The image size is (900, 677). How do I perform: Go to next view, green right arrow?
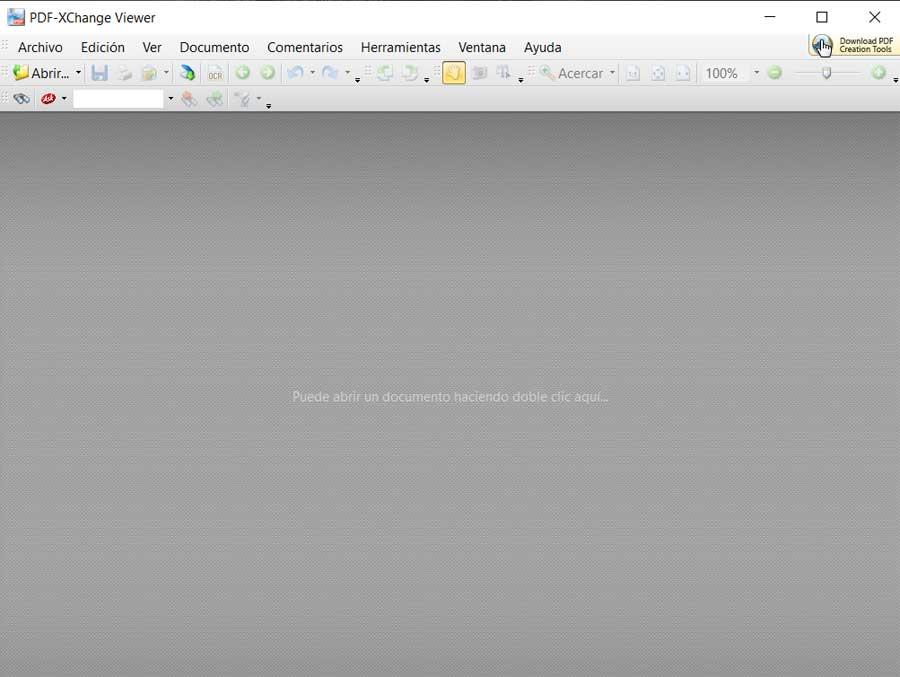click(267, 72)
